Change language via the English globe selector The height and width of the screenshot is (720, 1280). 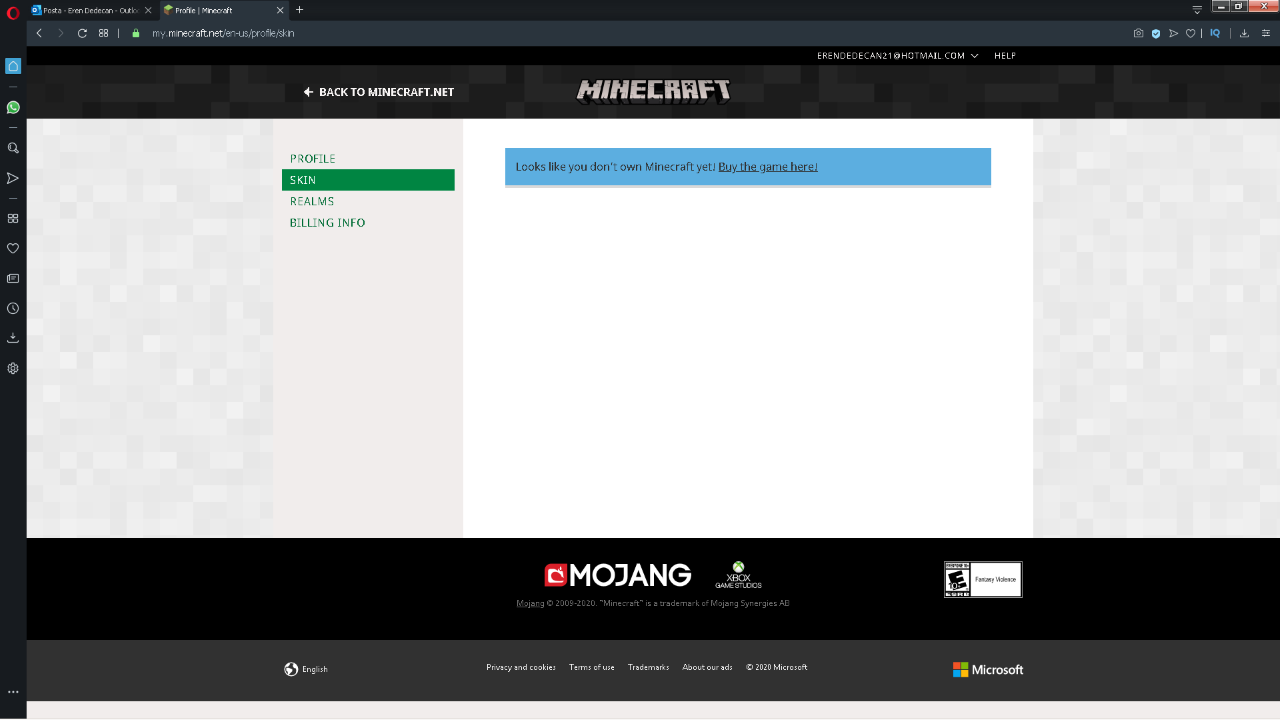click(x=306, y=669)
